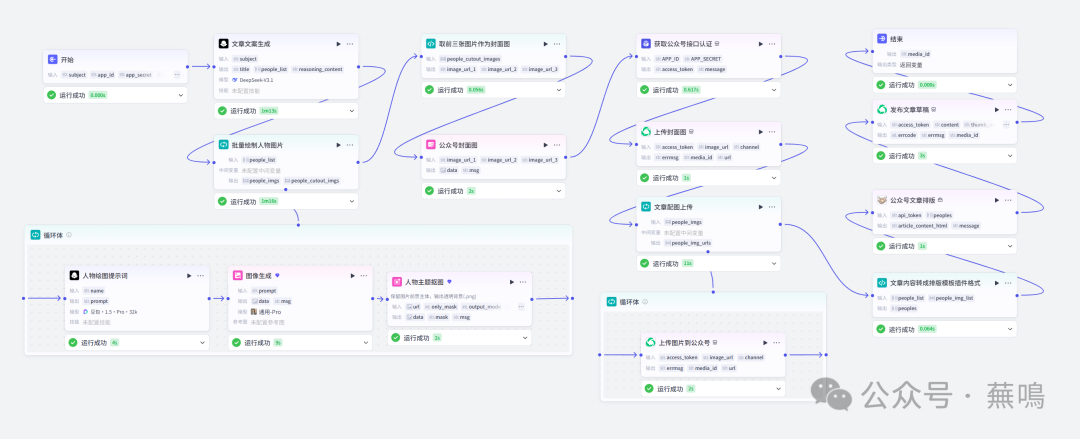Screen dimensions: 1080x439
Task: Expand run result under 公众号文章排版 node
Action: (x=1009, y=245)
